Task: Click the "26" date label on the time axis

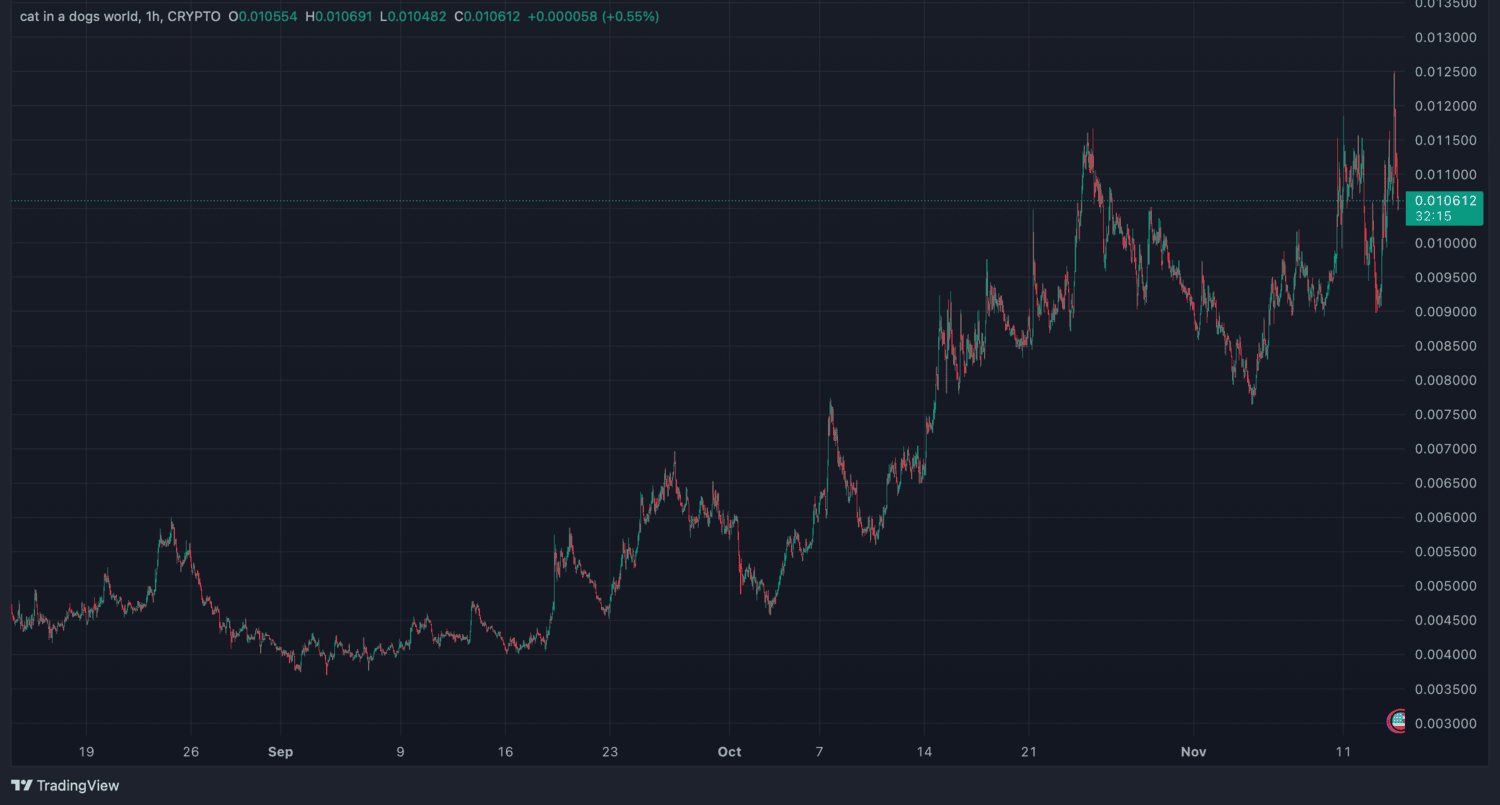Action: tap(192, 752)
